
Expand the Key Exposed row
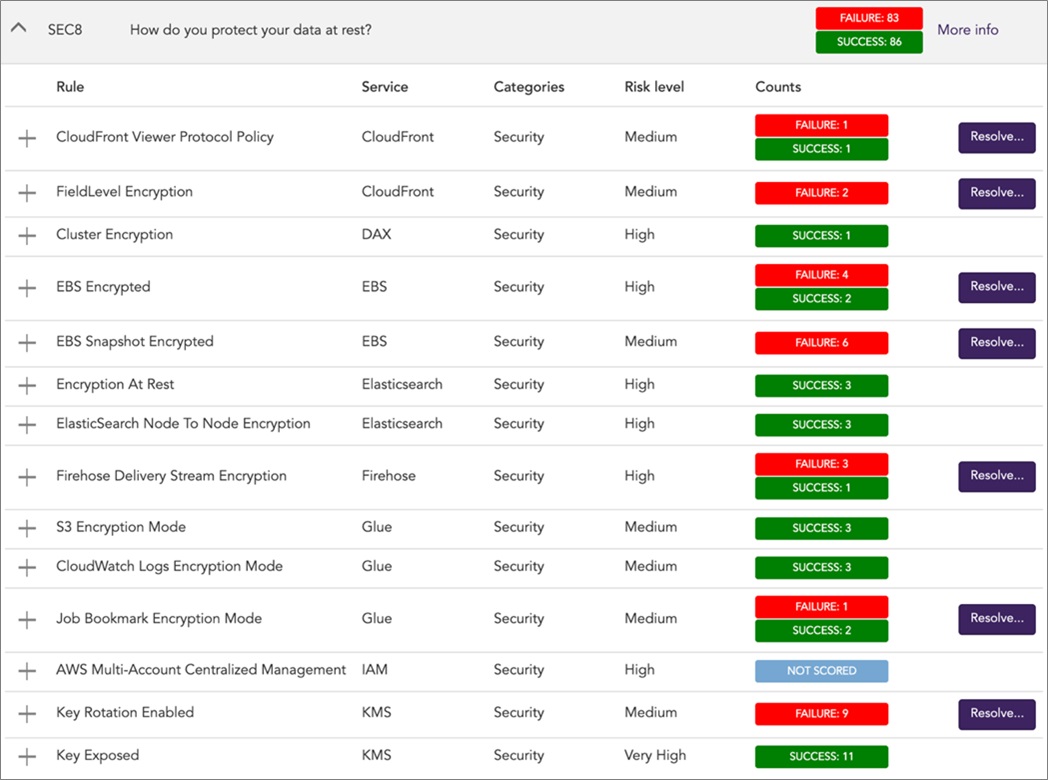(27, 757)
